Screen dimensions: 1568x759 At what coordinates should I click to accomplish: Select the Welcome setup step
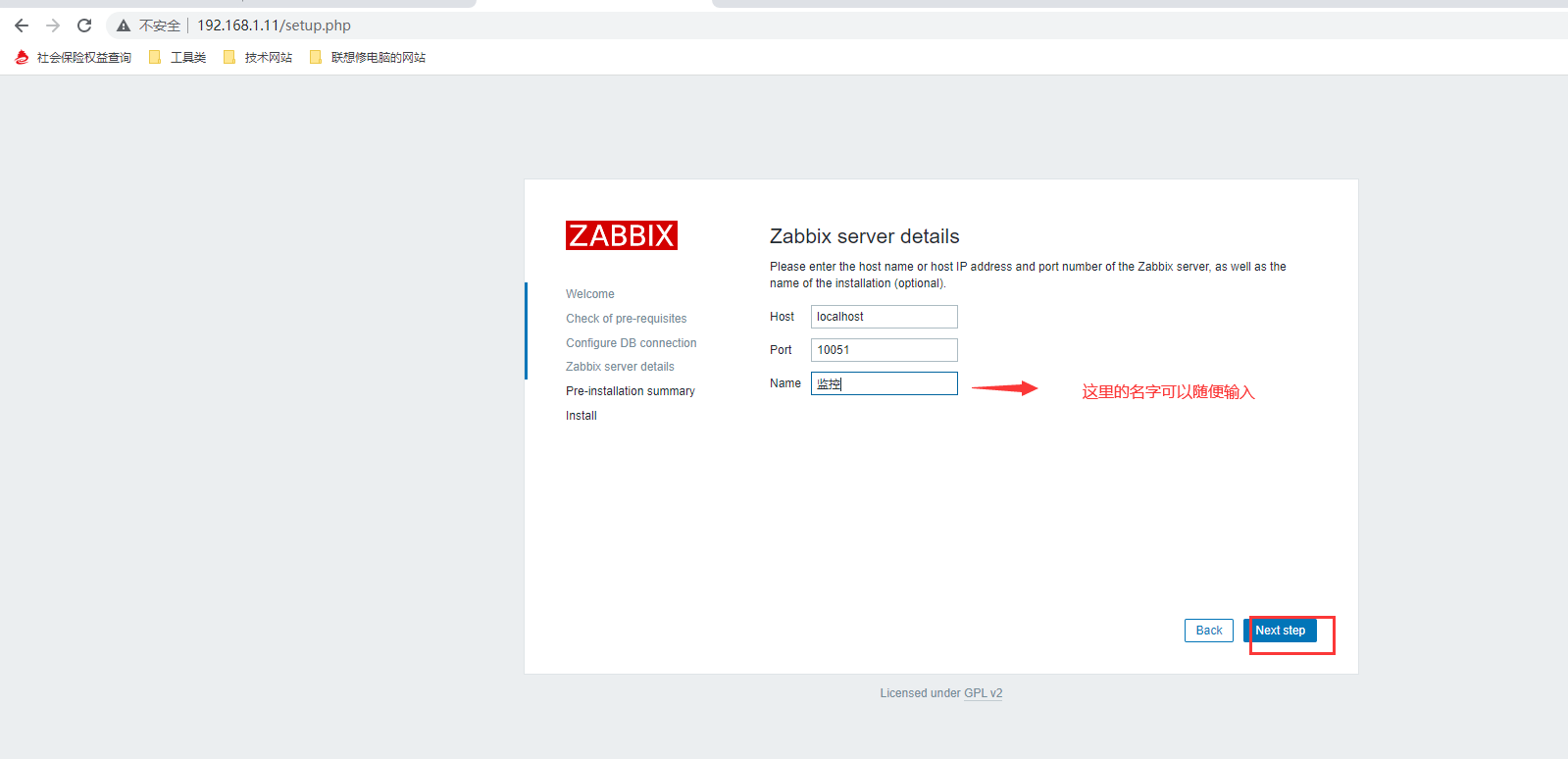point(590,294)
